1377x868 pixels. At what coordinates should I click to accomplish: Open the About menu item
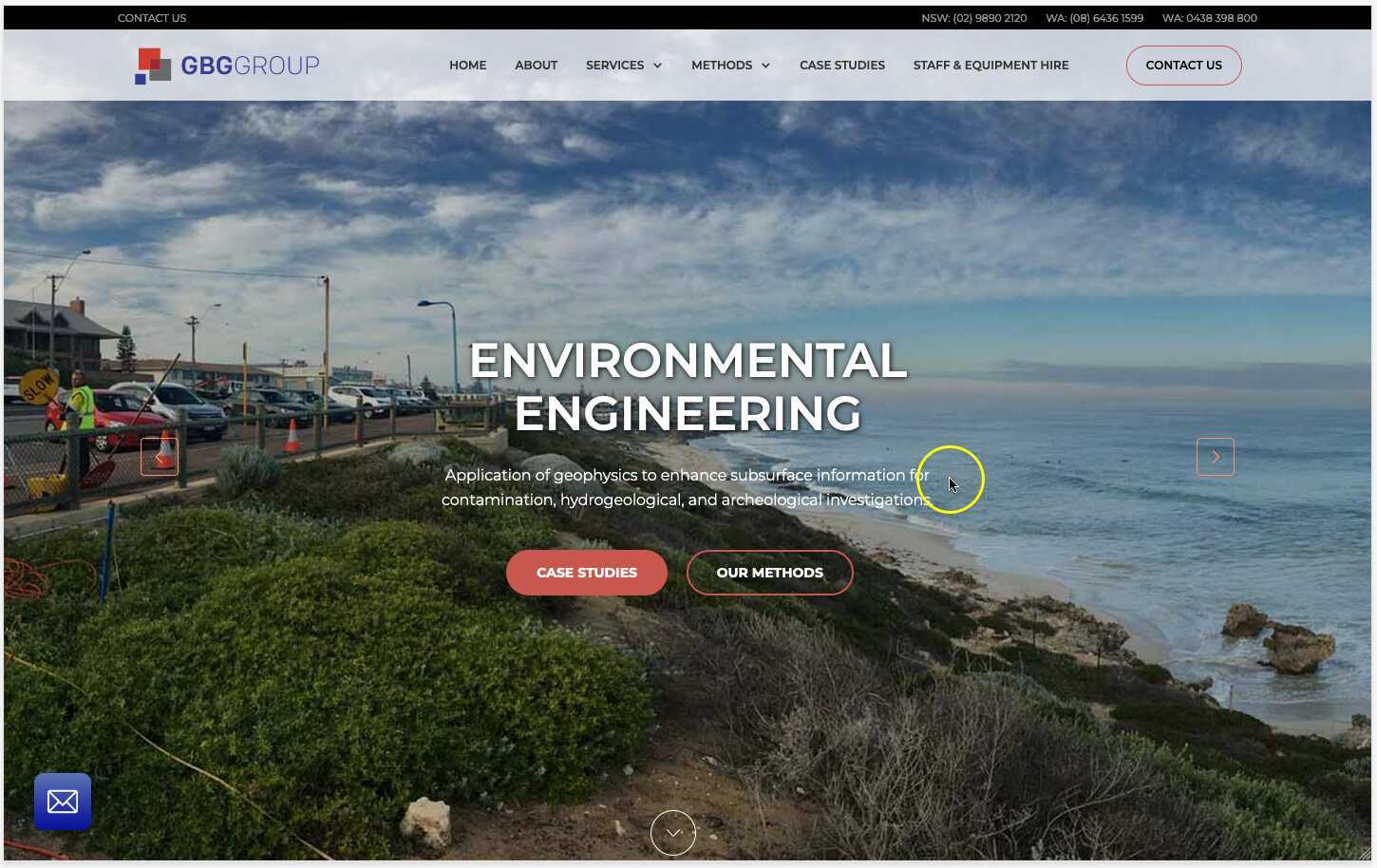tap(536, 66)
